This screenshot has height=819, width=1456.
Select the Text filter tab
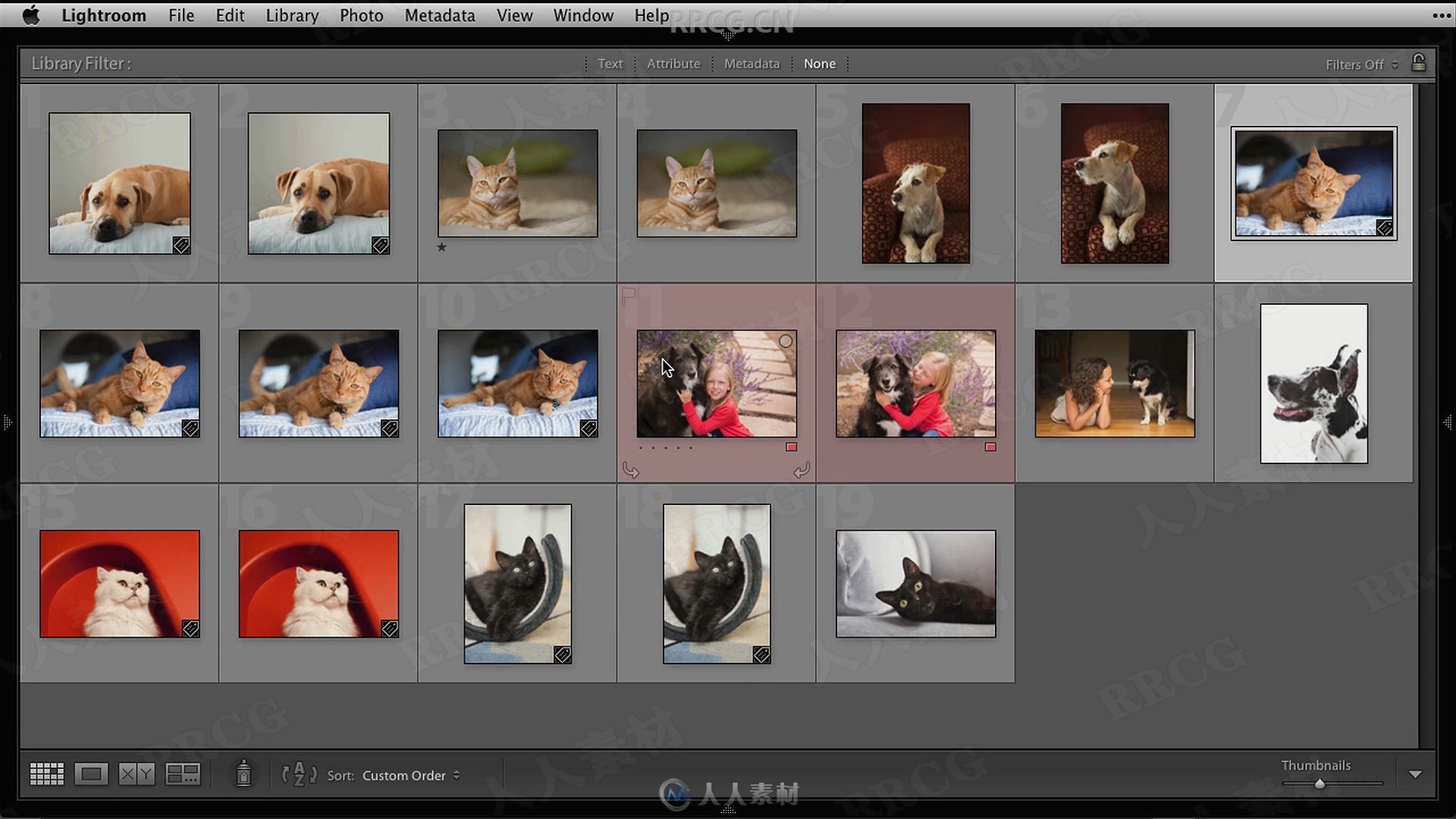pos(610,64)
